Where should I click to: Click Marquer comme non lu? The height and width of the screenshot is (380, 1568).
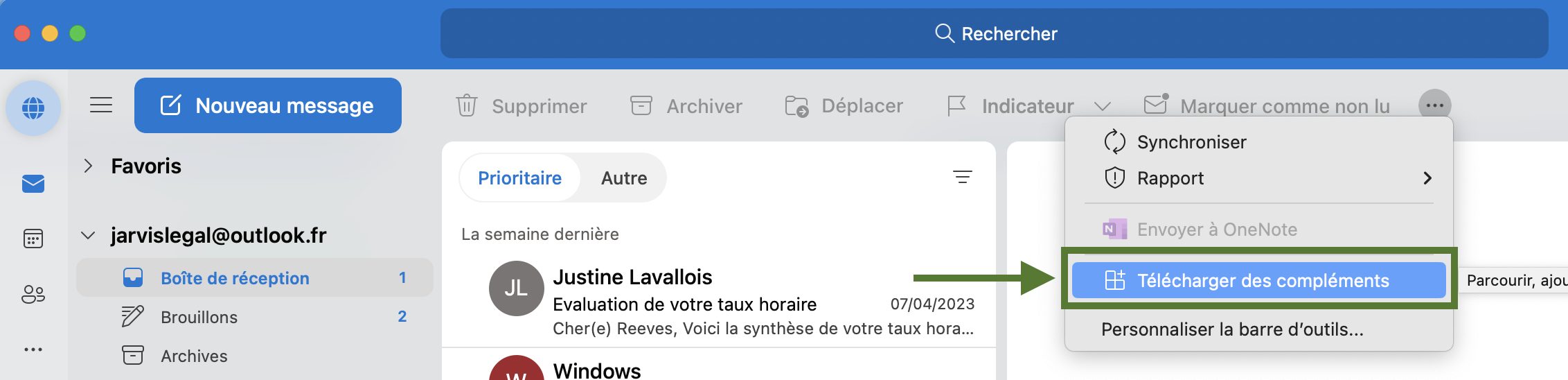coord(1267,105)
